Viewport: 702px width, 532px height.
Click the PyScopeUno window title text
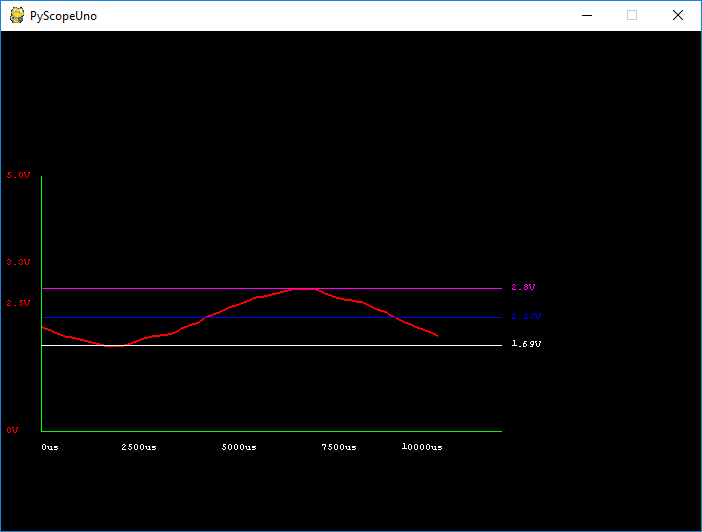[64, 16]
